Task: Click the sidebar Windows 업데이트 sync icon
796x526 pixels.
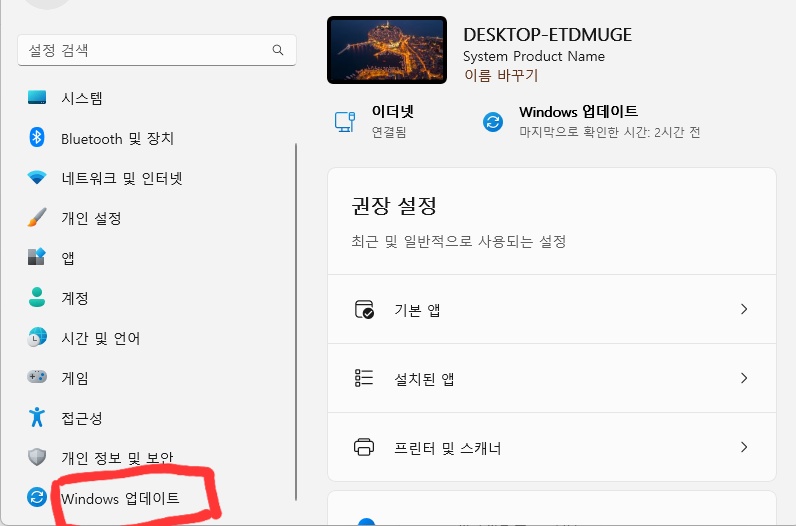Action: tap(37, 497)
